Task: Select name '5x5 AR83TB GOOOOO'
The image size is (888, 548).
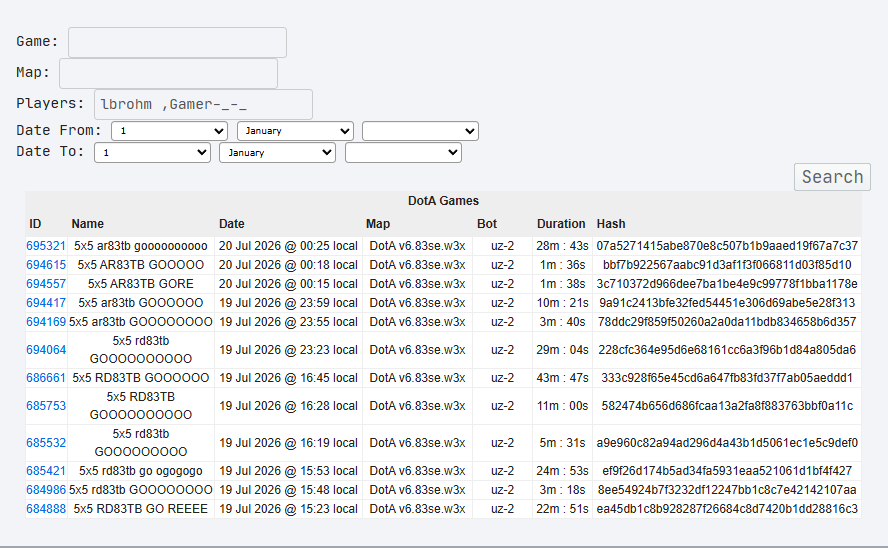Action: click(141, 265)
